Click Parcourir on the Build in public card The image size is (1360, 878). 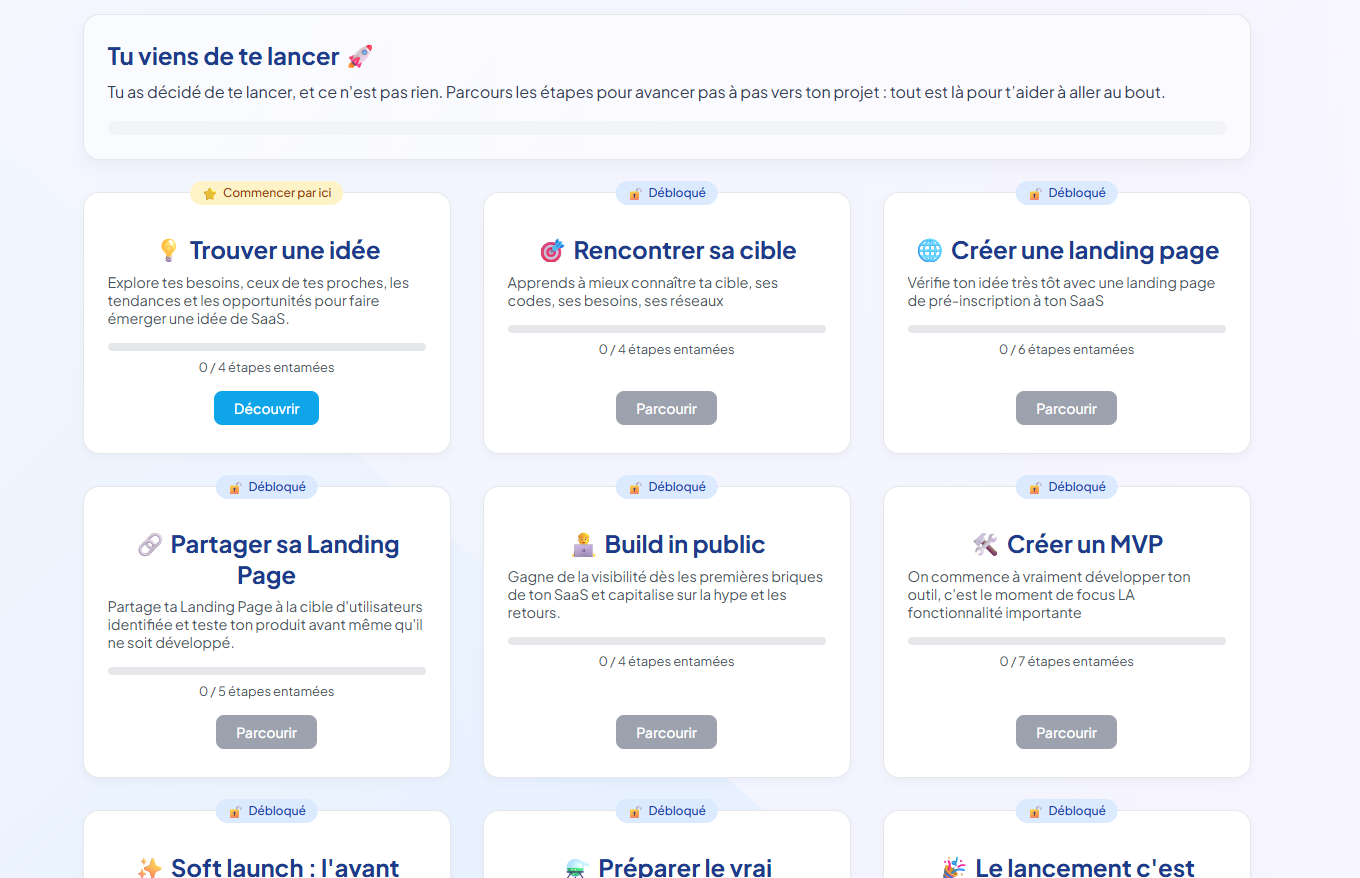coord(666,732)
